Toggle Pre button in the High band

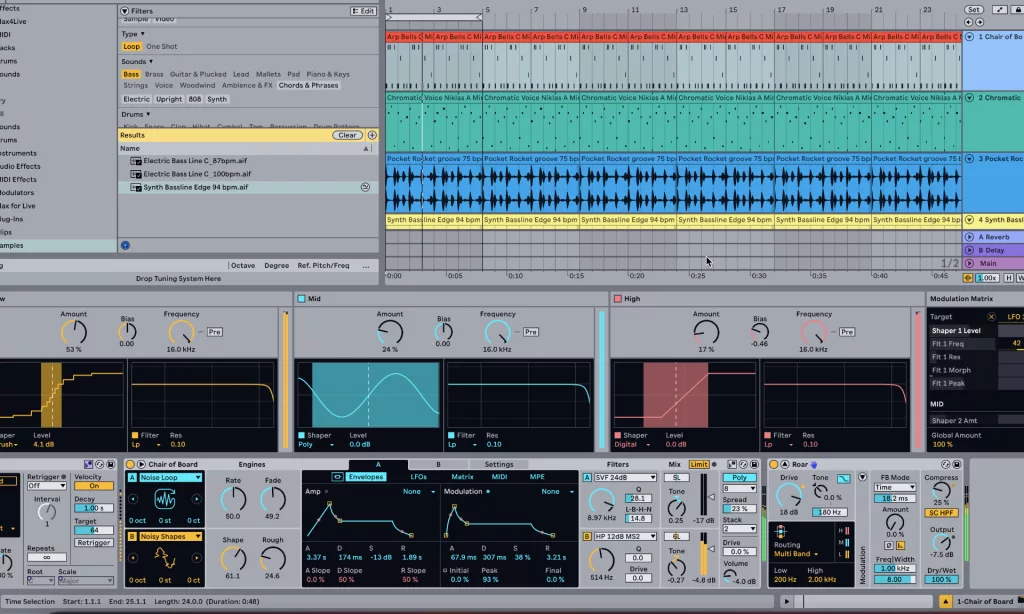coord(847,332)
